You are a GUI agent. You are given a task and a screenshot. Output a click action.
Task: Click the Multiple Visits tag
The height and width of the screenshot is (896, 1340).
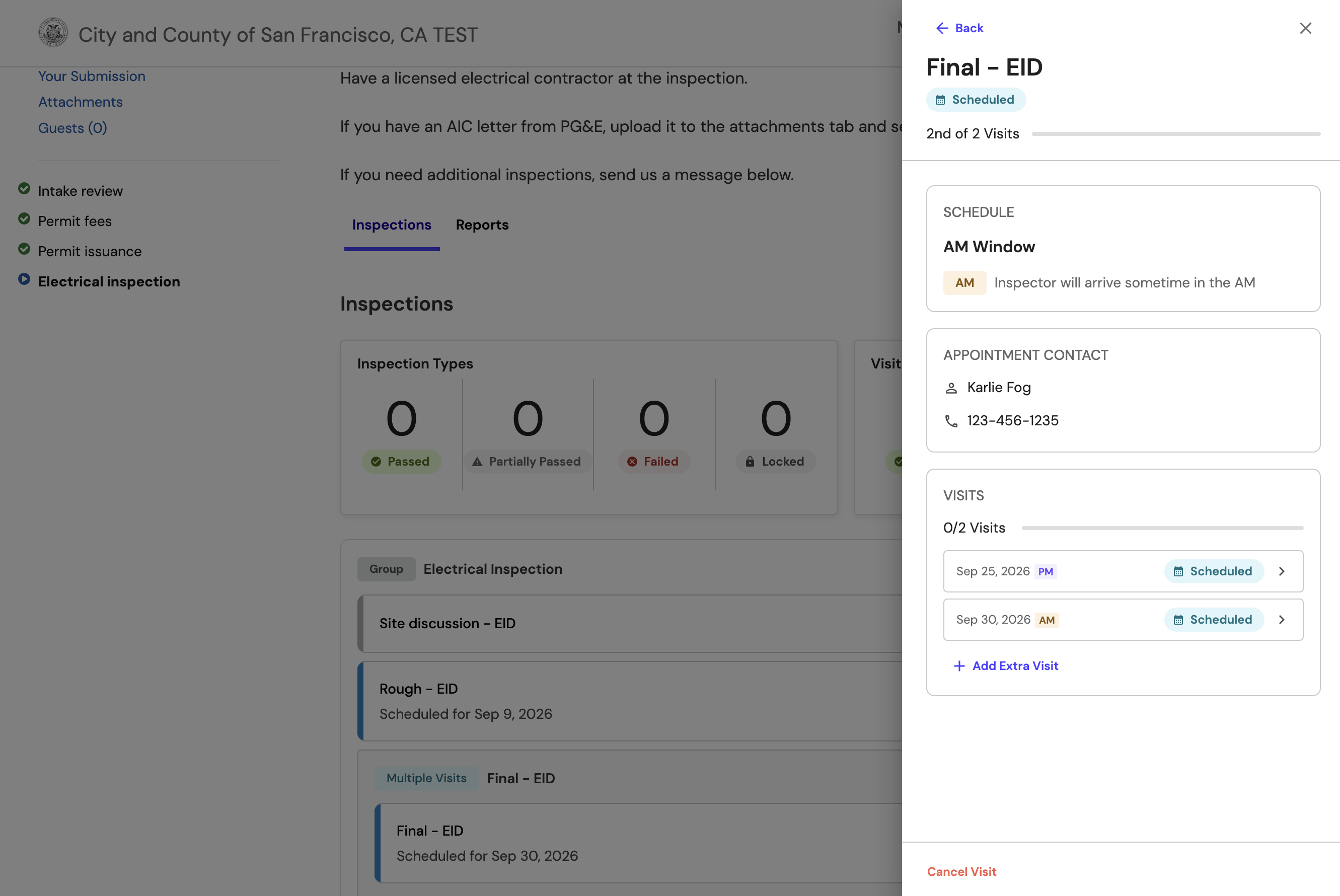pos(426,778)
